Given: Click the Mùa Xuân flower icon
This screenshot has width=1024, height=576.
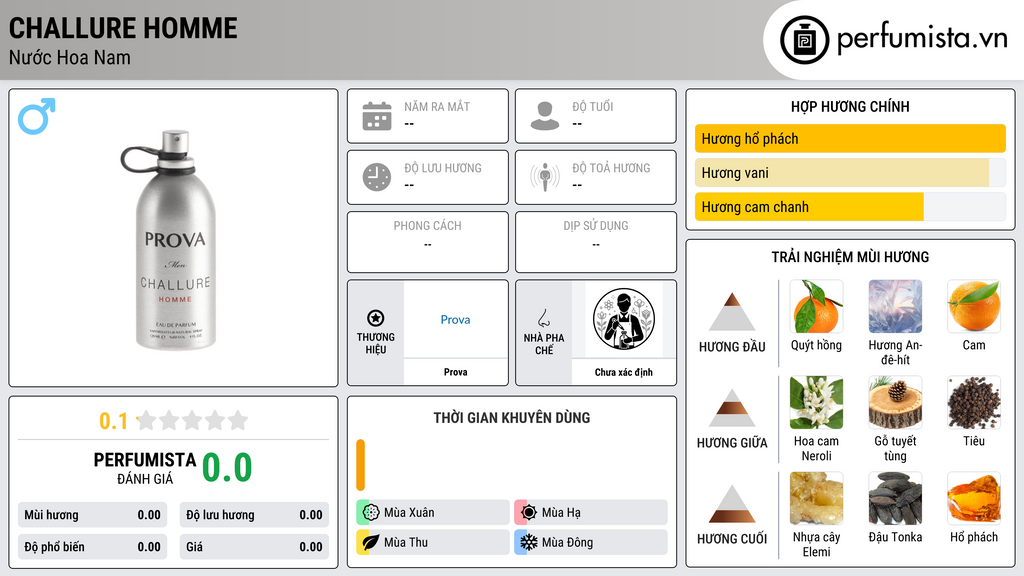Looking at the screenshot, I should pos(371,513).
